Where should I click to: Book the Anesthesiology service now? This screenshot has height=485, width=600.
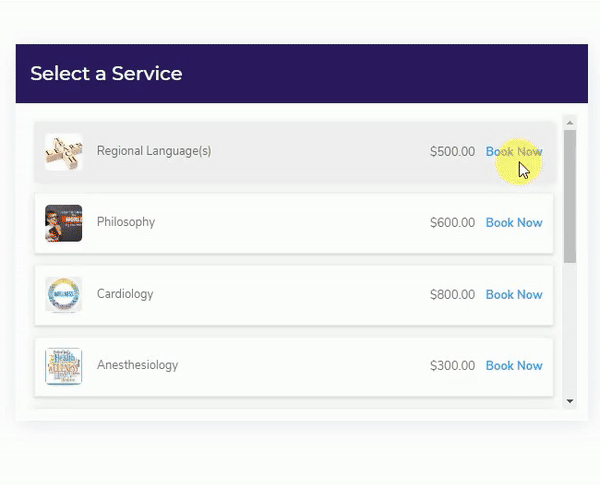514,366
